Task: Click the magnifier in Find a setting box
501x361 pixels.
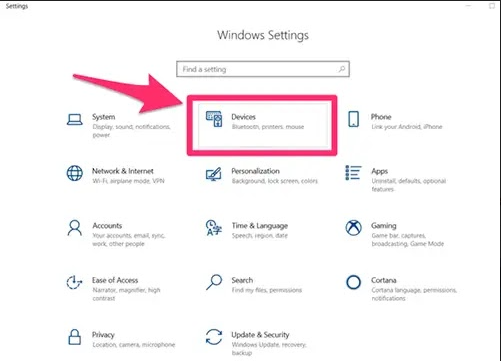Action: pyautogui.click(x=341, y=69)
